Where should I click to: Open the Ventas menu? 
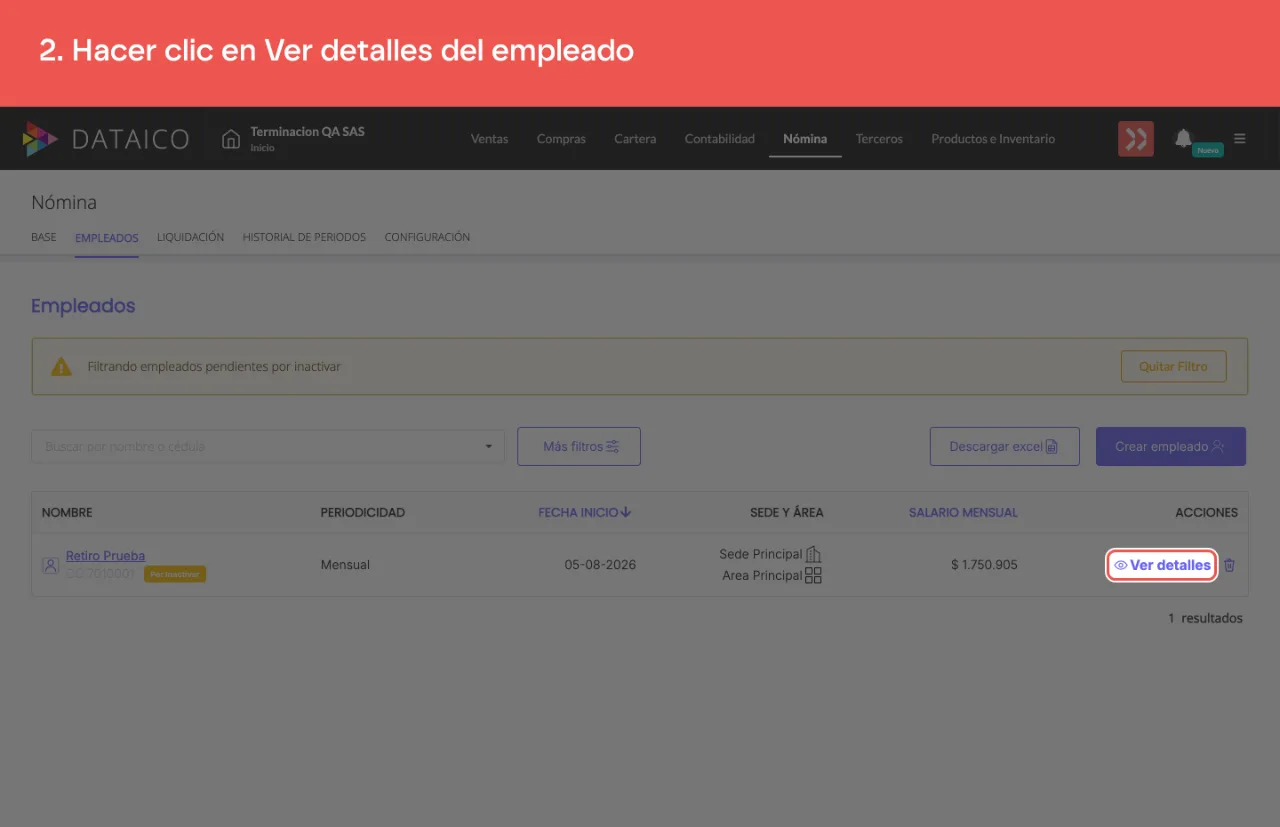pyautogui.click(x=490, y=139)
